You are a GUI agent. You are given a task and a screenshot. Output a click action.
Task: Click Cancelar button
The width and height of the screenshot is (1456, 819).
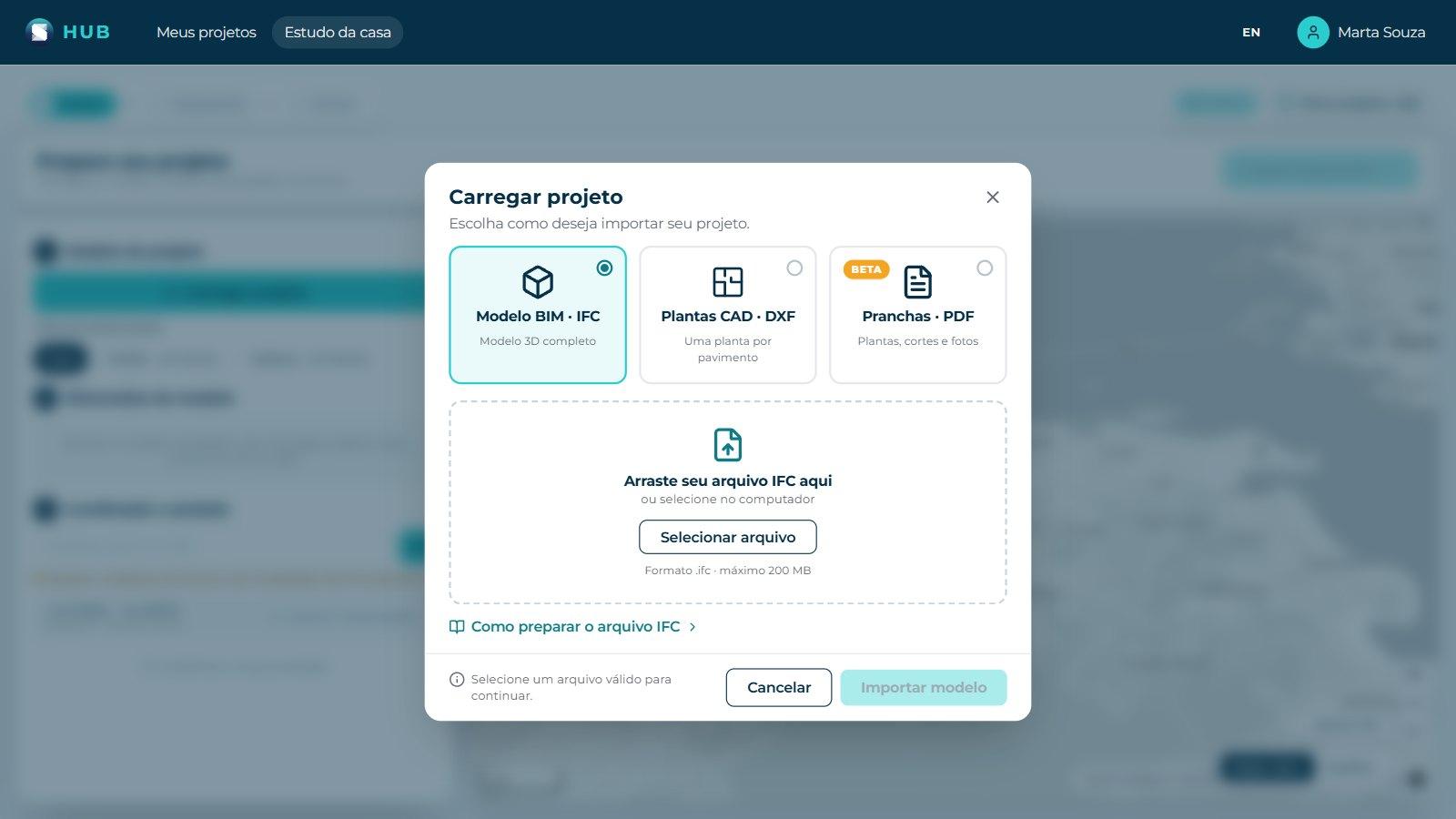coord(779,687)
